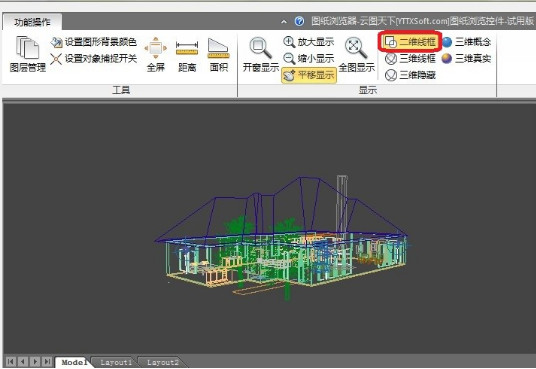
Task: Collapse the ribbon with the up chevron
Action: click(284, 22)
